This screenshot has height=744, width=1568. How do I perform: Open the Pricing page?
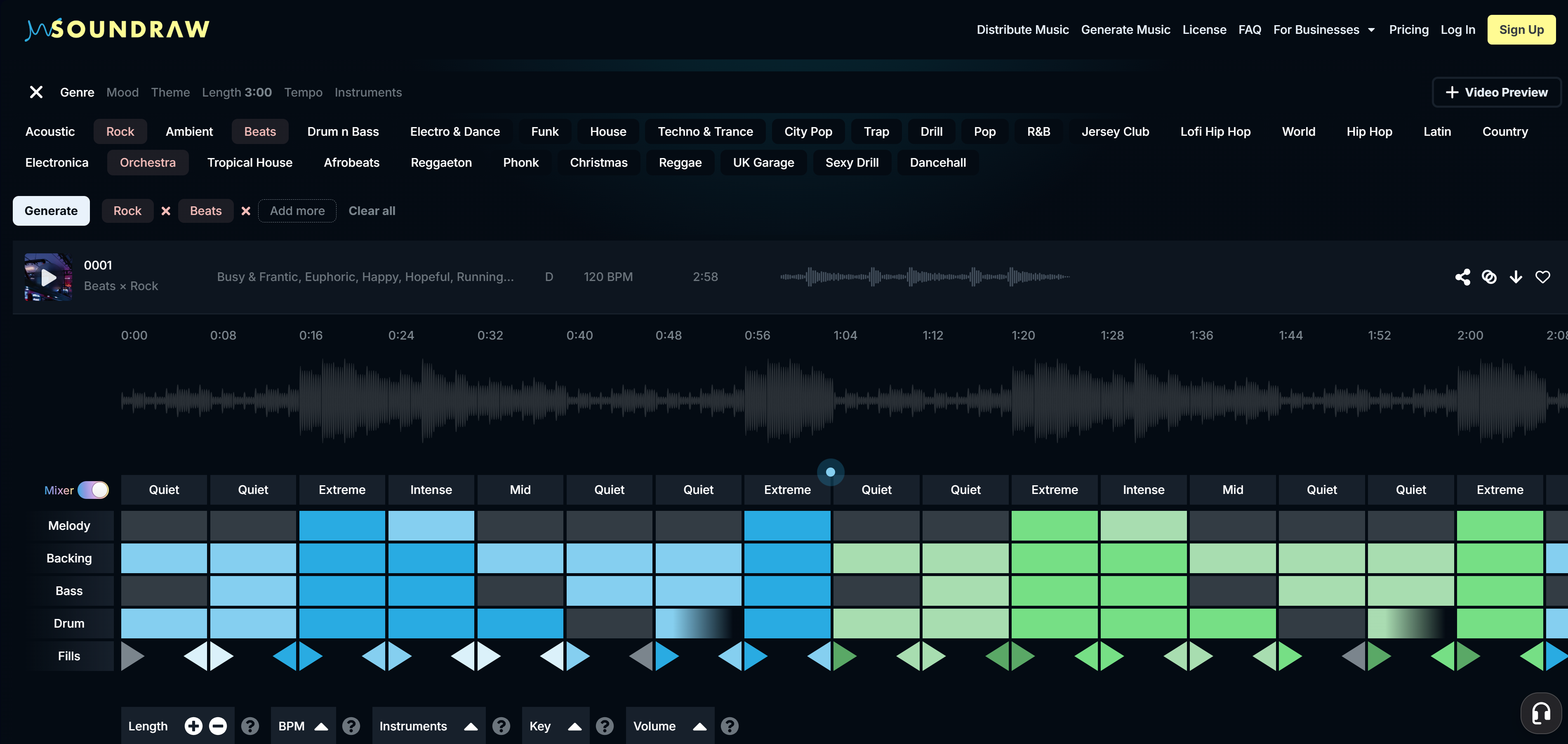pyautogui.click(x=1409, y=29)
